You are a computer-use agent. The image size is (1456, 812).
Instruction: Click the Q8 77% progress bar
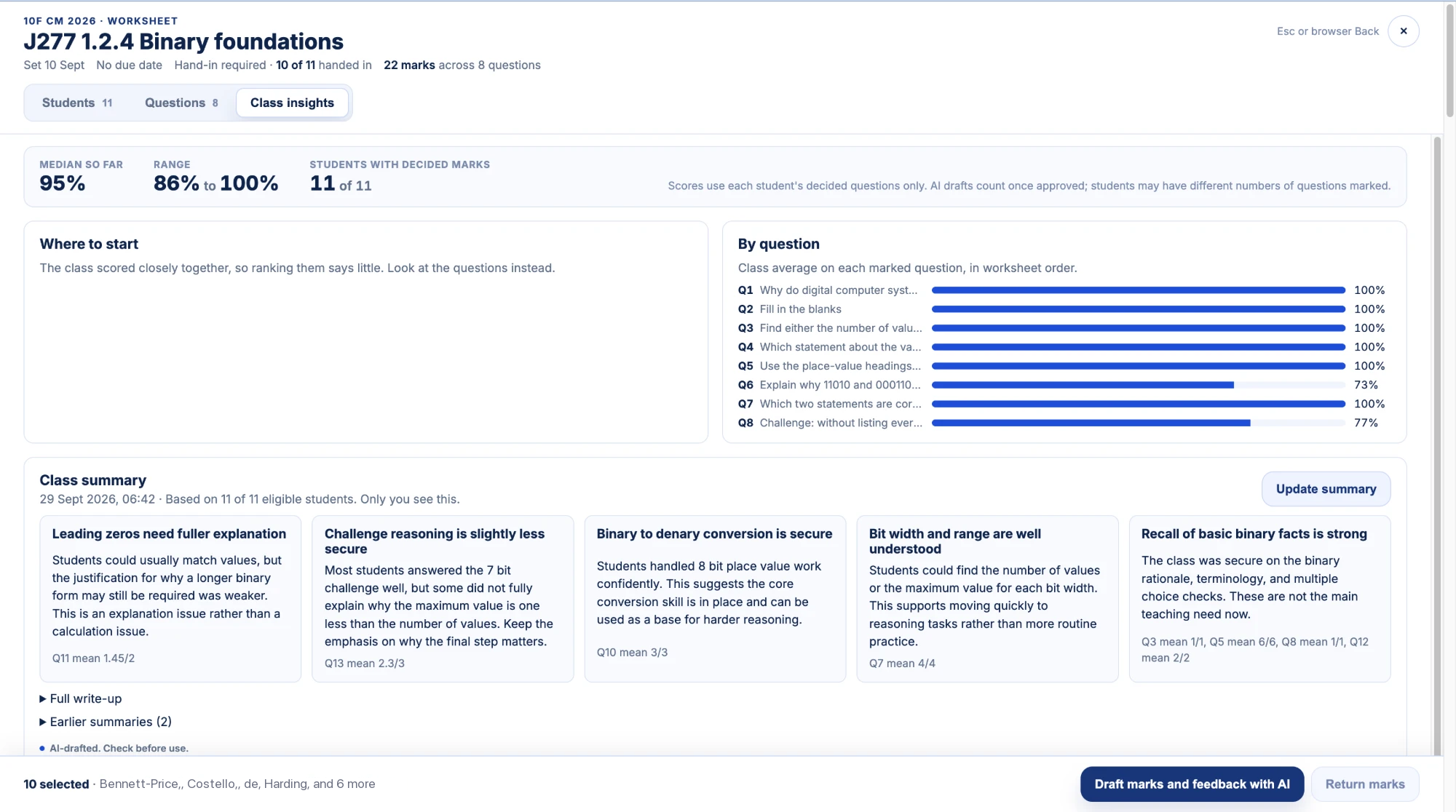click(x=1138, y=423)
